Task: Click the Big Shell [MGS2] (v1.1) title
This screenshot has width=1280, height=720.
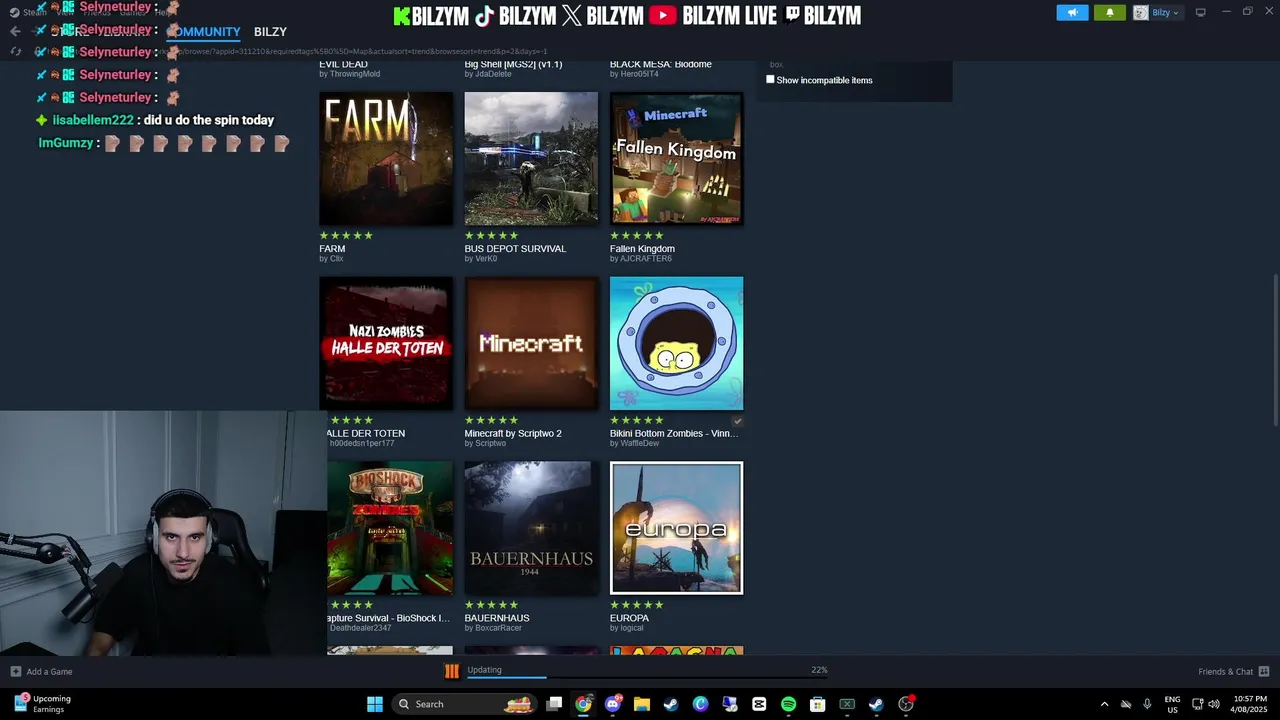Action: pyautogui.click(x=513, y=64)
